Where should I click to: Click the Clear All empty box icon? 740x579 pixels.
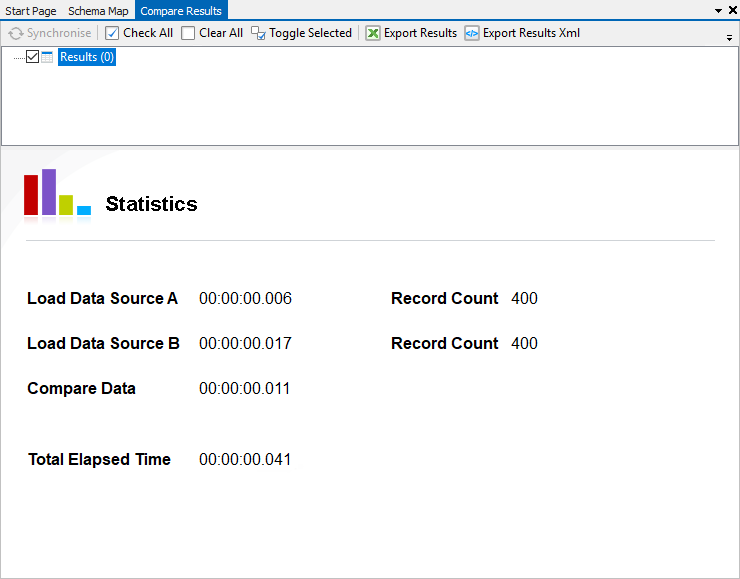pos(188,33)
